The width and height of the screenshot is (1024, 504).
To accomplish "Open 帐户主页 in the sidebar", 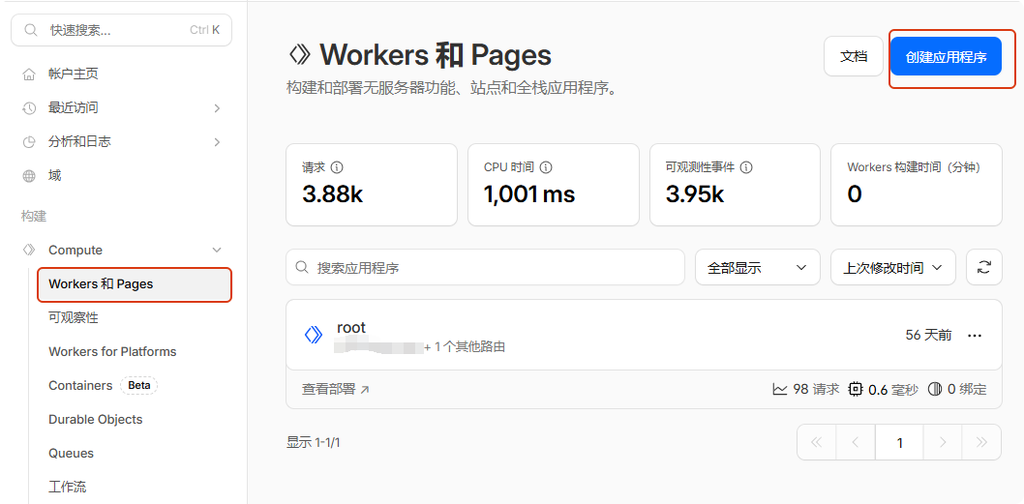I will (73, 74).
